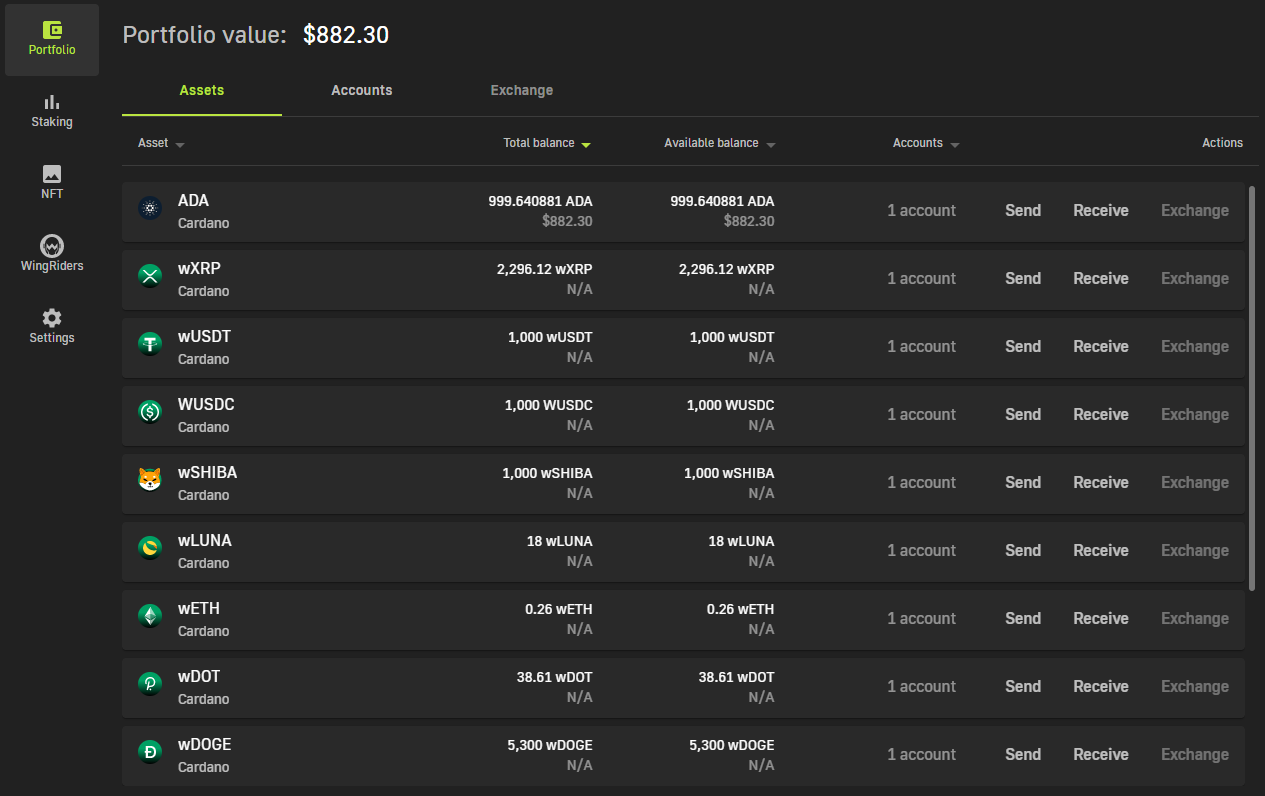Open the WingRiders icon in sidebar
This screenshot has width=1265, height=796.
(52, 245)
